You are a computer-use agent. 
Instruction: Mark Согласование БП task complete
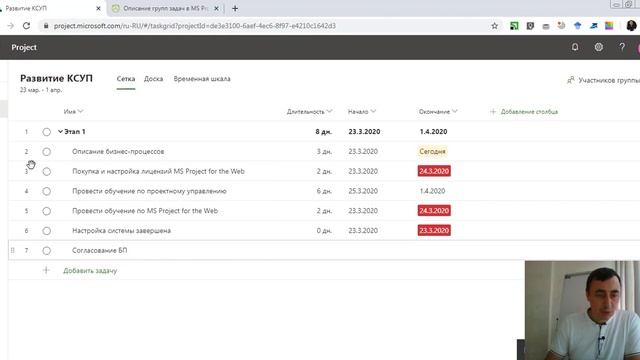pyautogui.click(x=47, y=251)
